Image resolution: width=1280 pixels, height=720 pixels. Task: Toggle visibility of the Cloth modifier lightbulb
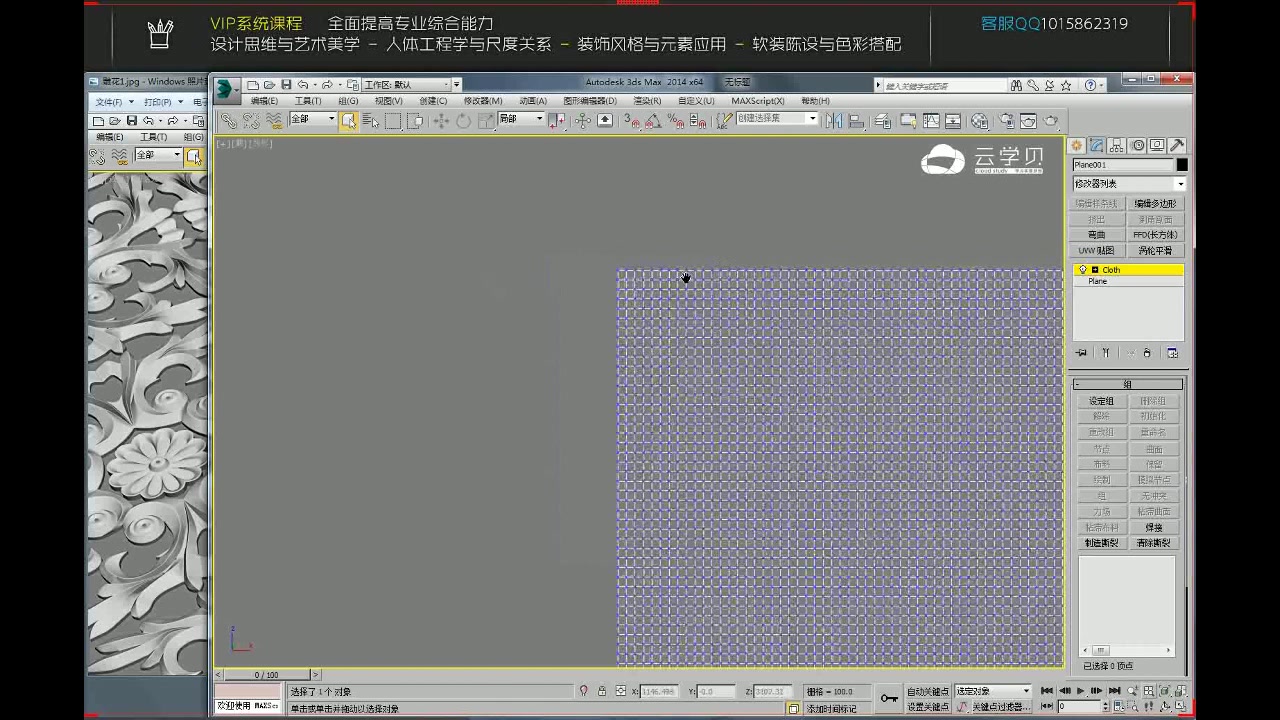(x=1083, y=270)
